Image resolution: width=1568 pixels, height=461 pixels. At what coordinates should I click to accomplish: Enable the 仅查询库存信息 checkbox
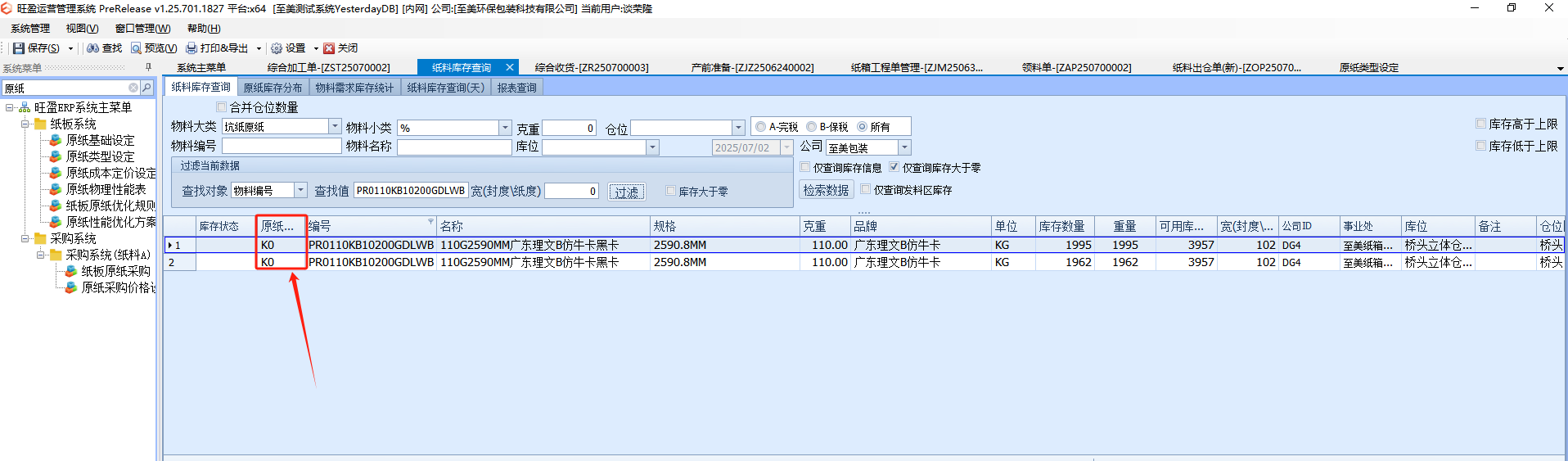(804, 167)
